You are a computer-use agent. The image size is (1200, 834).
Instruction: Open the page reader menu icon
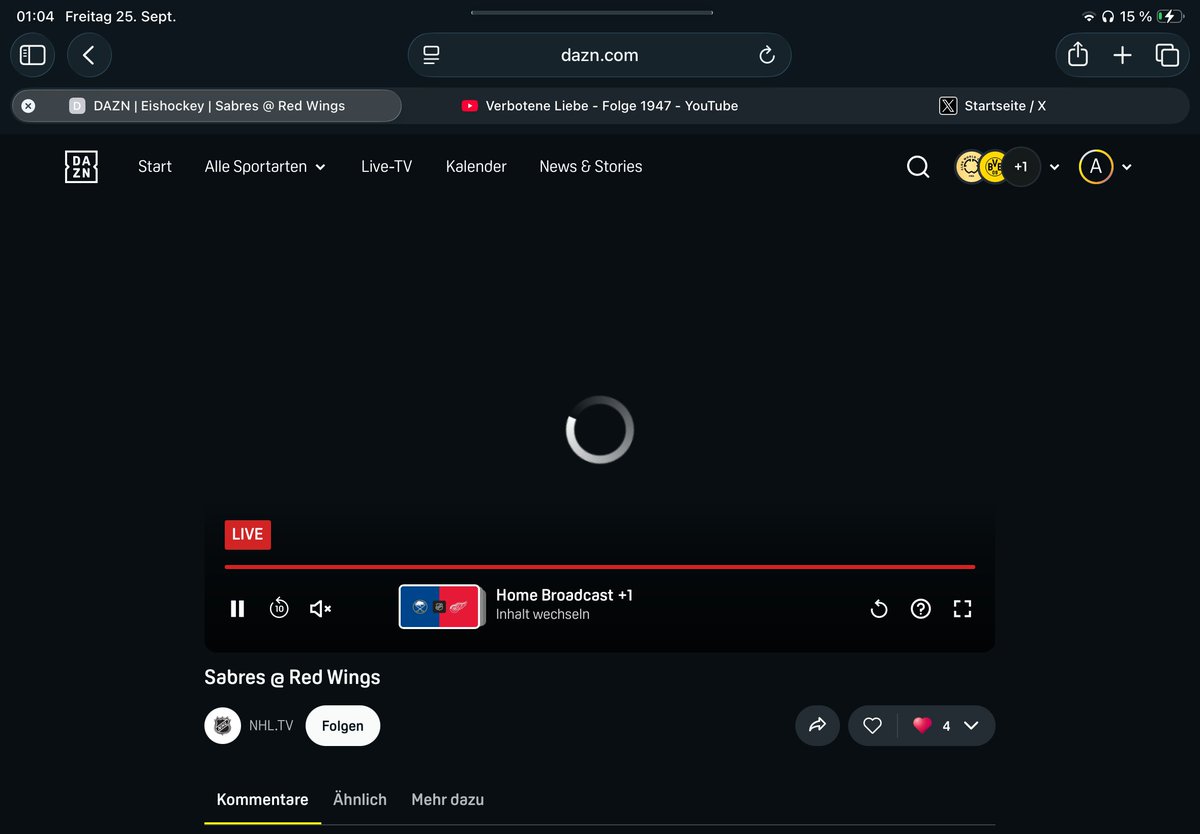coord(431,55)
